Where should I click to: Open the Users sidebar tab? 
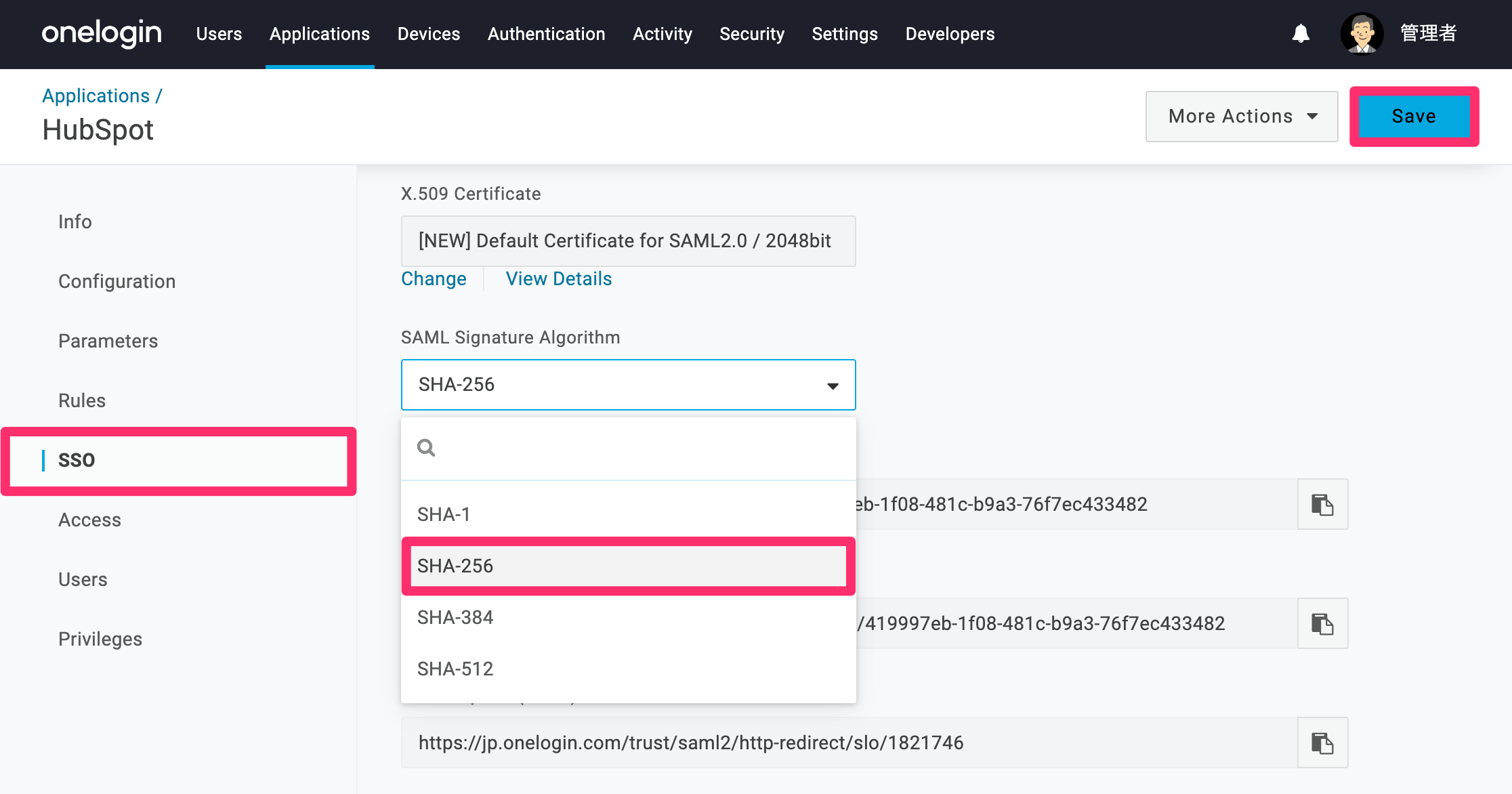[x=83, y=579]
